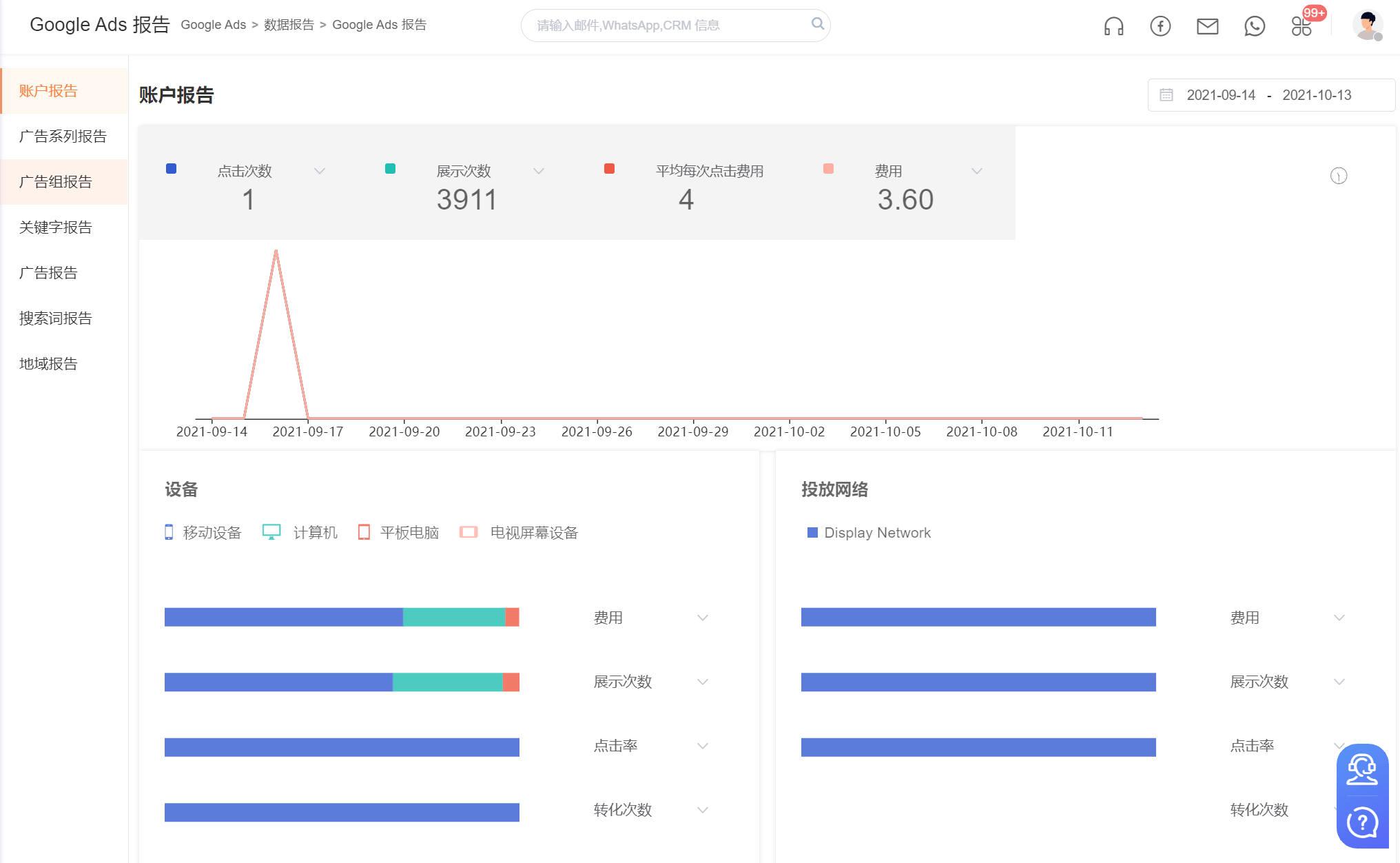Expand the 点击次数 metric dropdown
Viewport: 1400px width, 863px height.
tap(319, 171)
